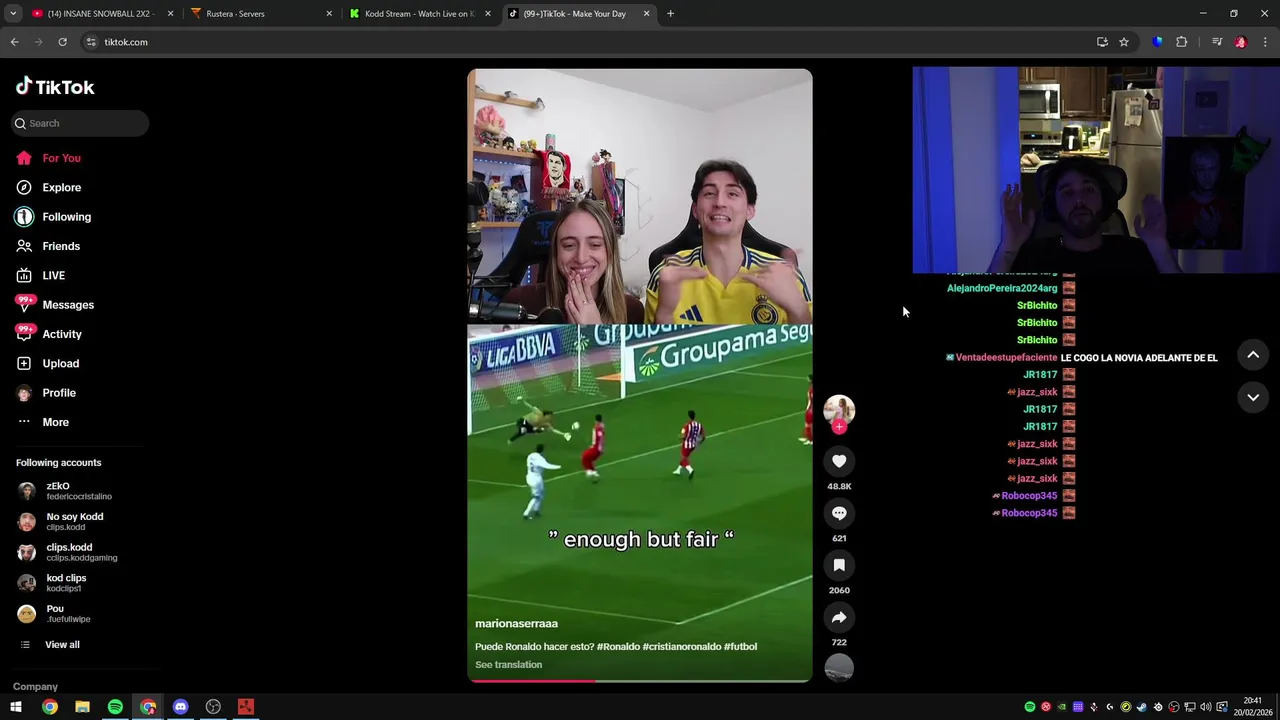Click See translation under caption

pos(508,665)
